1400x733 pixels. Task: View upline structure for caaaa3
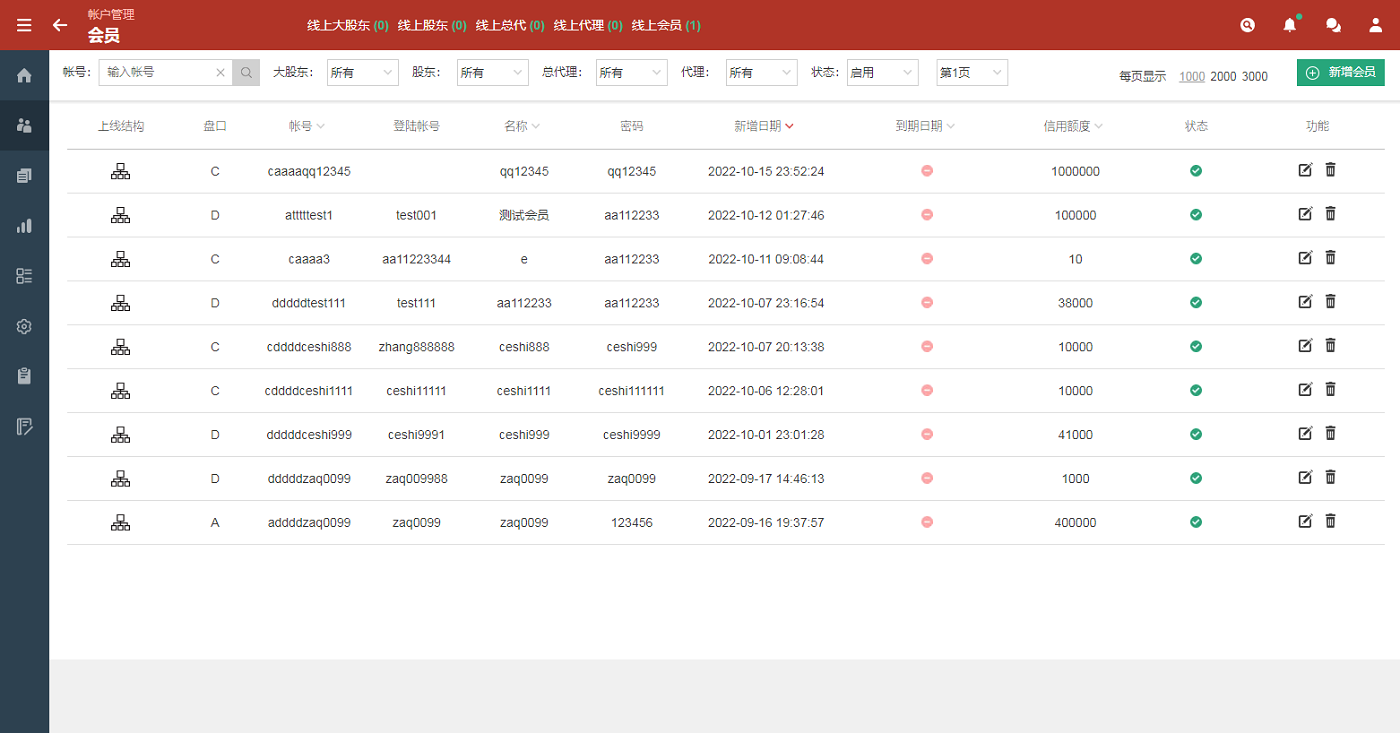[x=120, y=259]
